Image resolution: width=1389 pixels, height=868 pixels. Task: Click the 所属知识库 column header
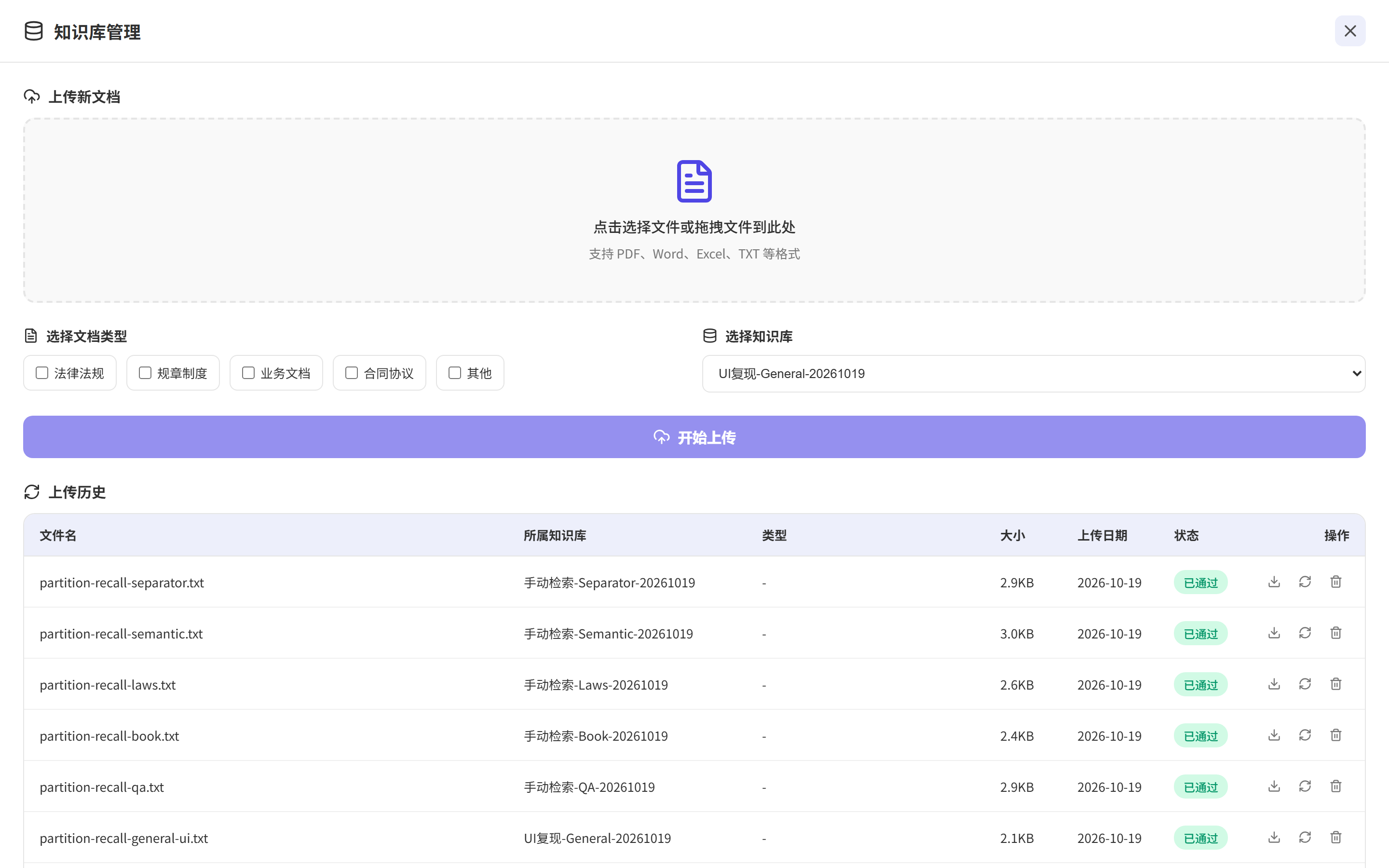pyautogui.click(x=555, y=536)
